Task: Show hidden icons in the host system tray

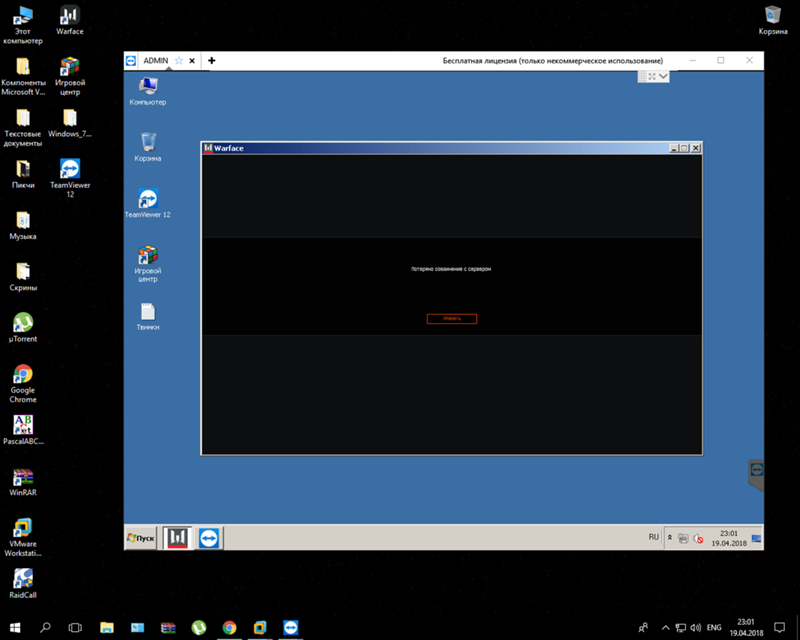Action: click(665, 628)
